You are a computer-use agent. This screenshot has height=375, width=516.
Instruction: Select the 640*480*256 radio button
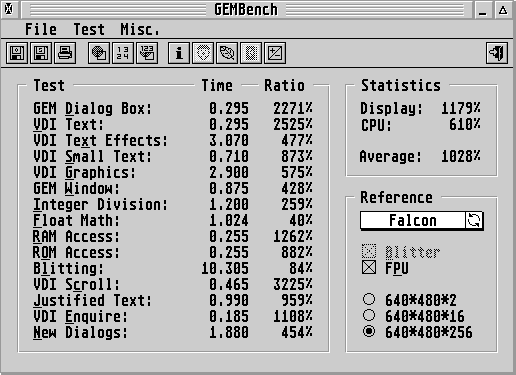point(369,331)
